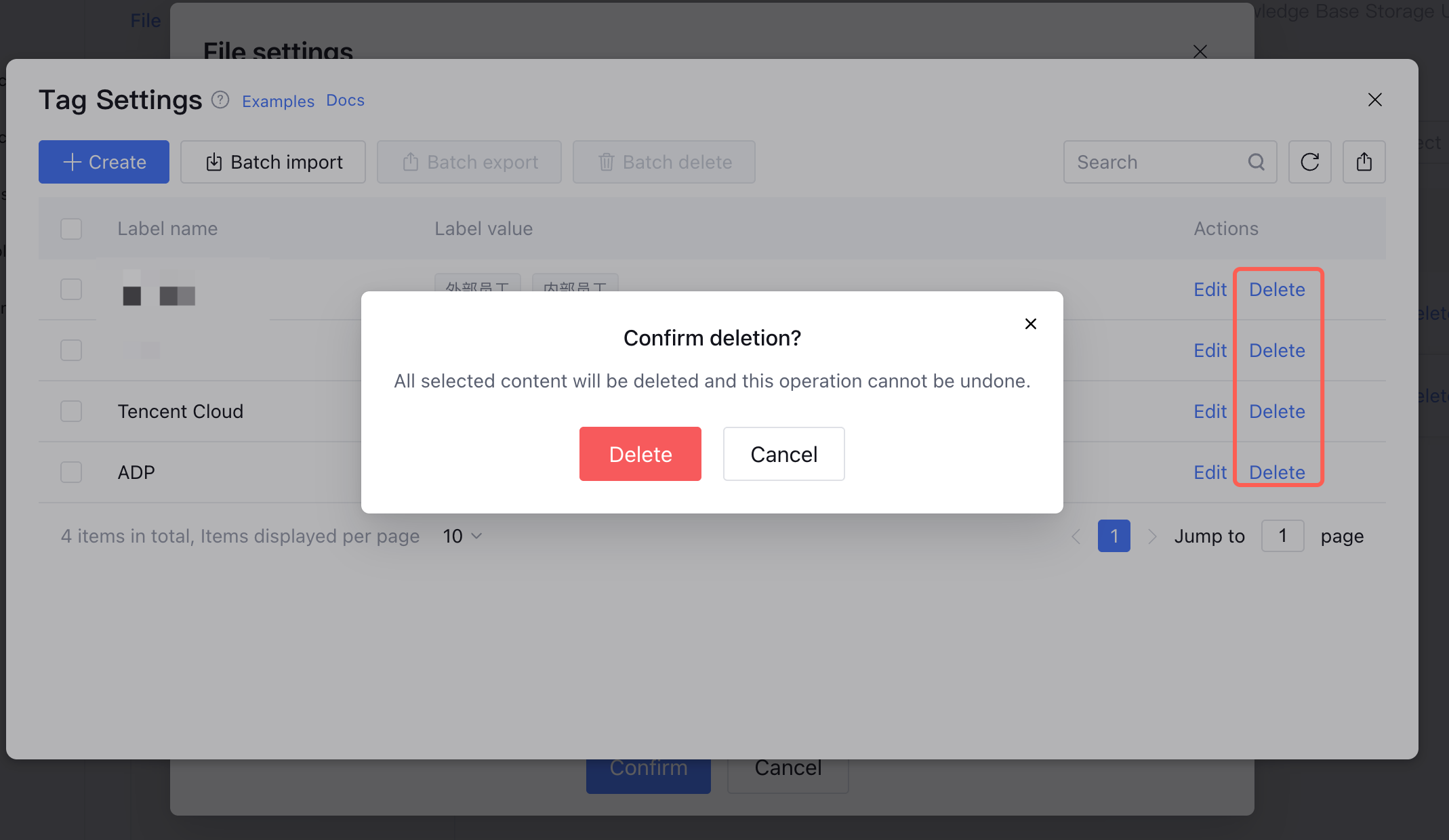Click Edit for Tencent Cloud row

click(1210, 411)
